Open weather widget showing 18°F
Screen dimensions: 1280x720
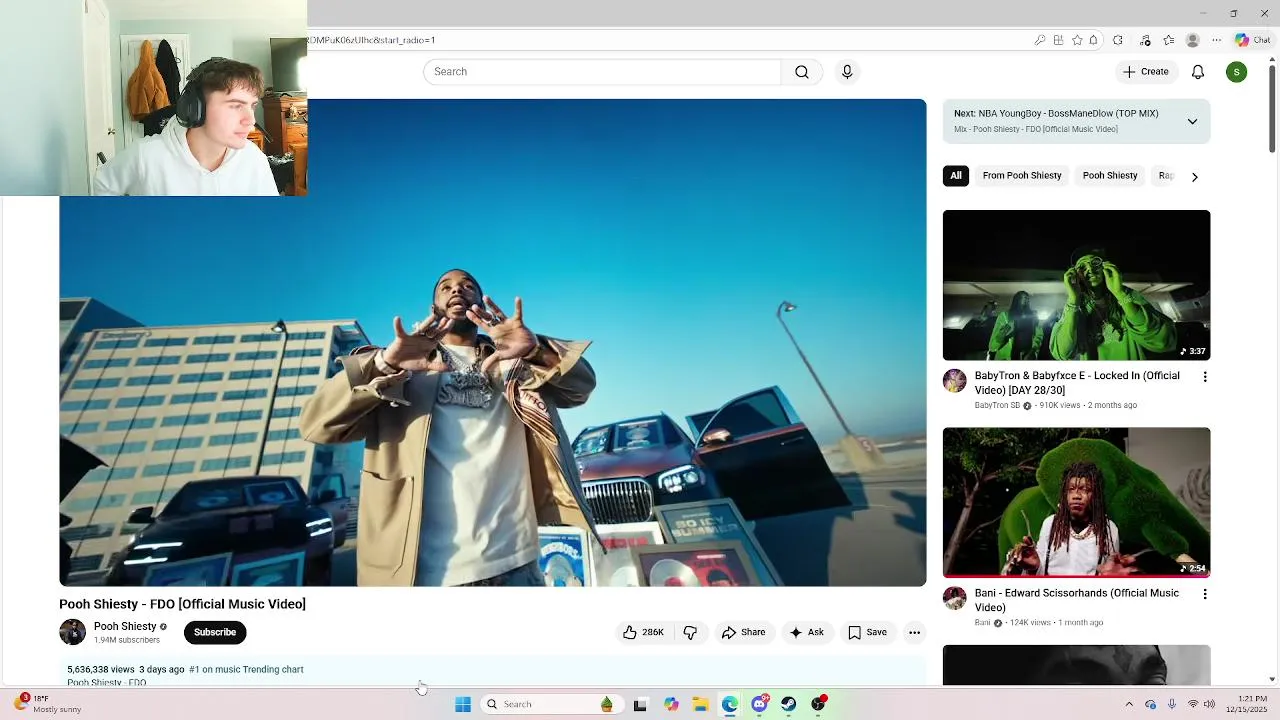pos(48,704)
